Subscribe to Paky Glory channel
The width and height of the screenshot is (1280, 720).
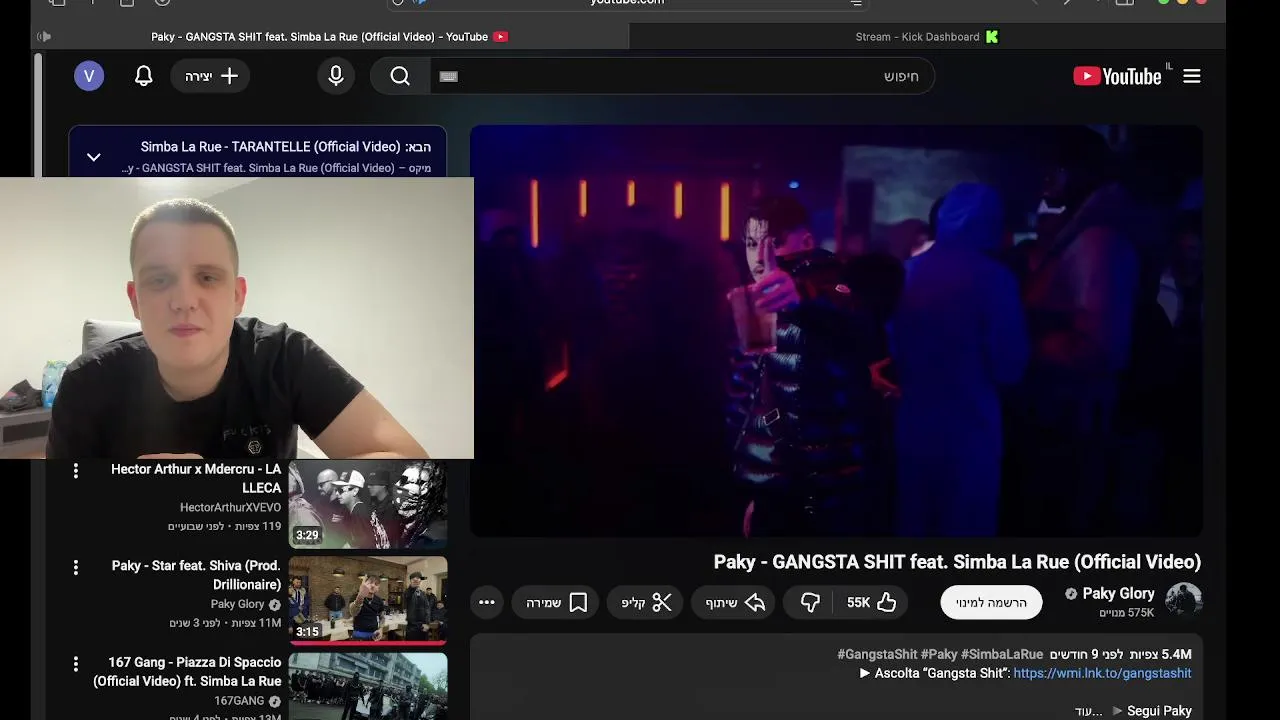coord(991,602)
